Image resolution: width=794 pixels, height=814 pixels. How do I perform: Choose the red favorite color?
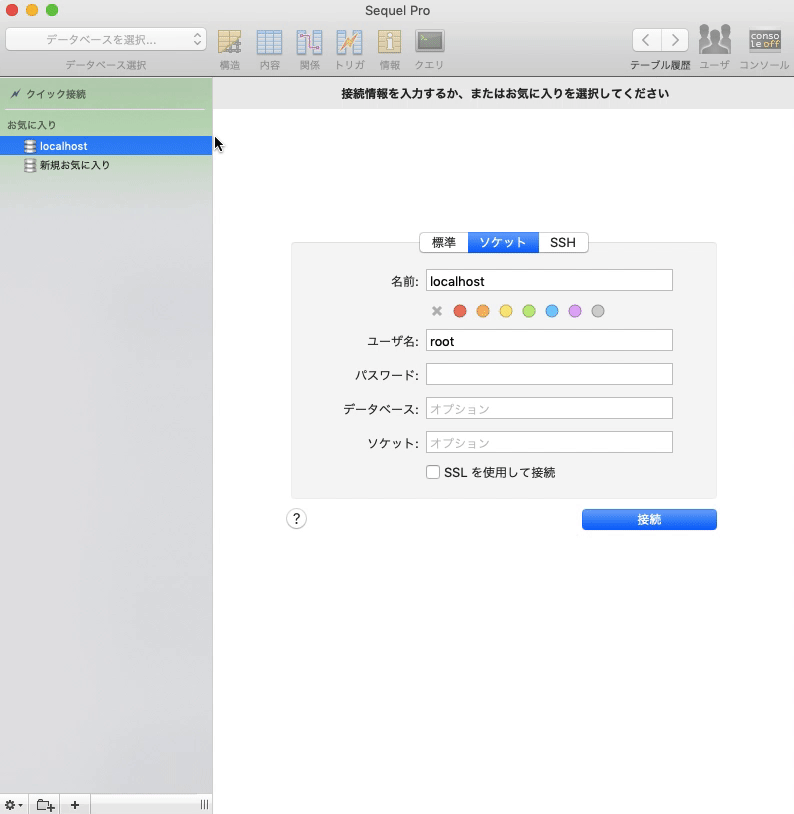[x=460, y=311]
